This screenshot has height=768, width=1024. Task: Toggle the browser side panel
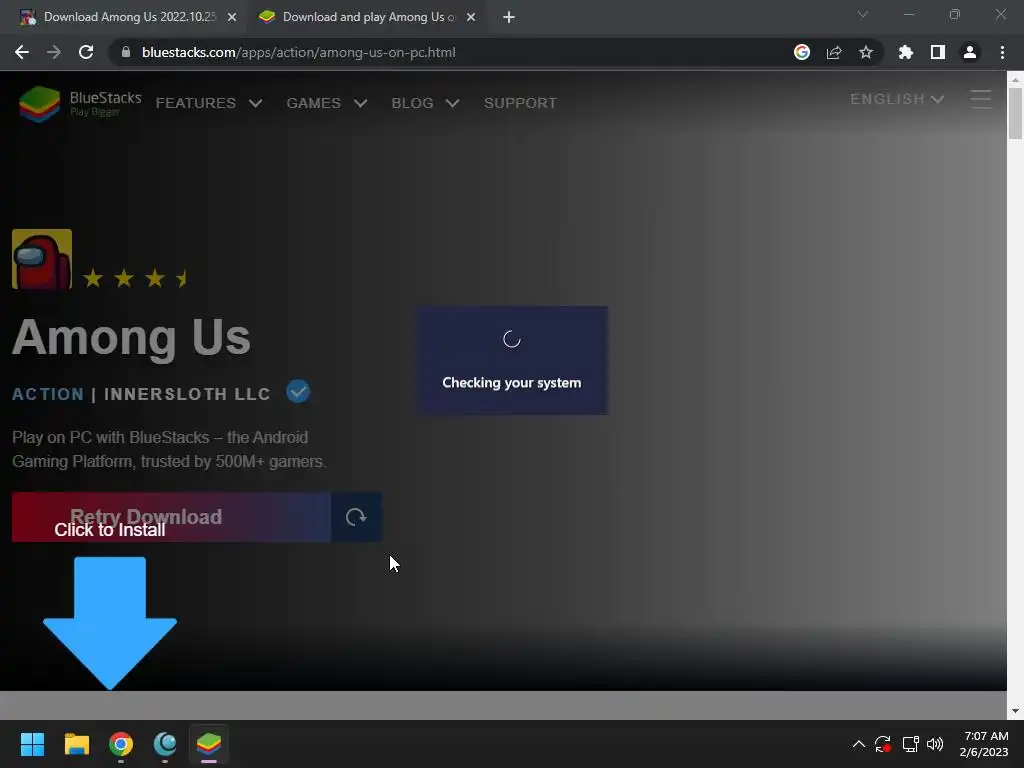tap(938, 52)
